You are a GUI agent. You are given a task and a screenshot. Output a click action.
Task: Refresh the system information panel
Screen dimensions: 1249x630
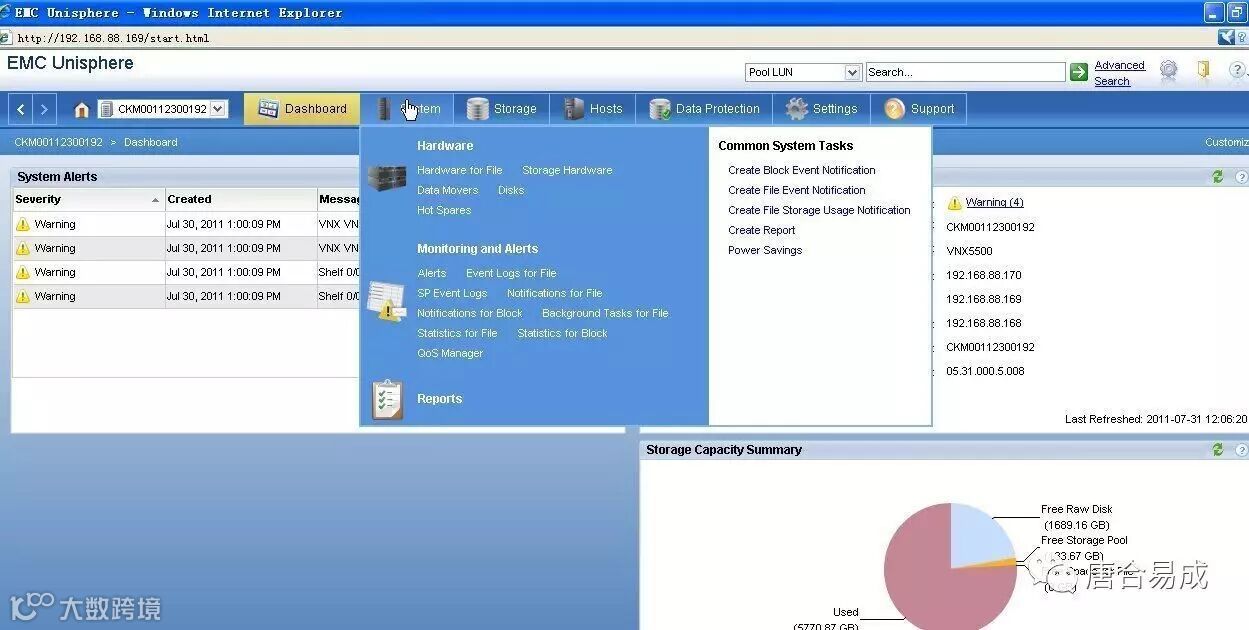point(1217,177)
